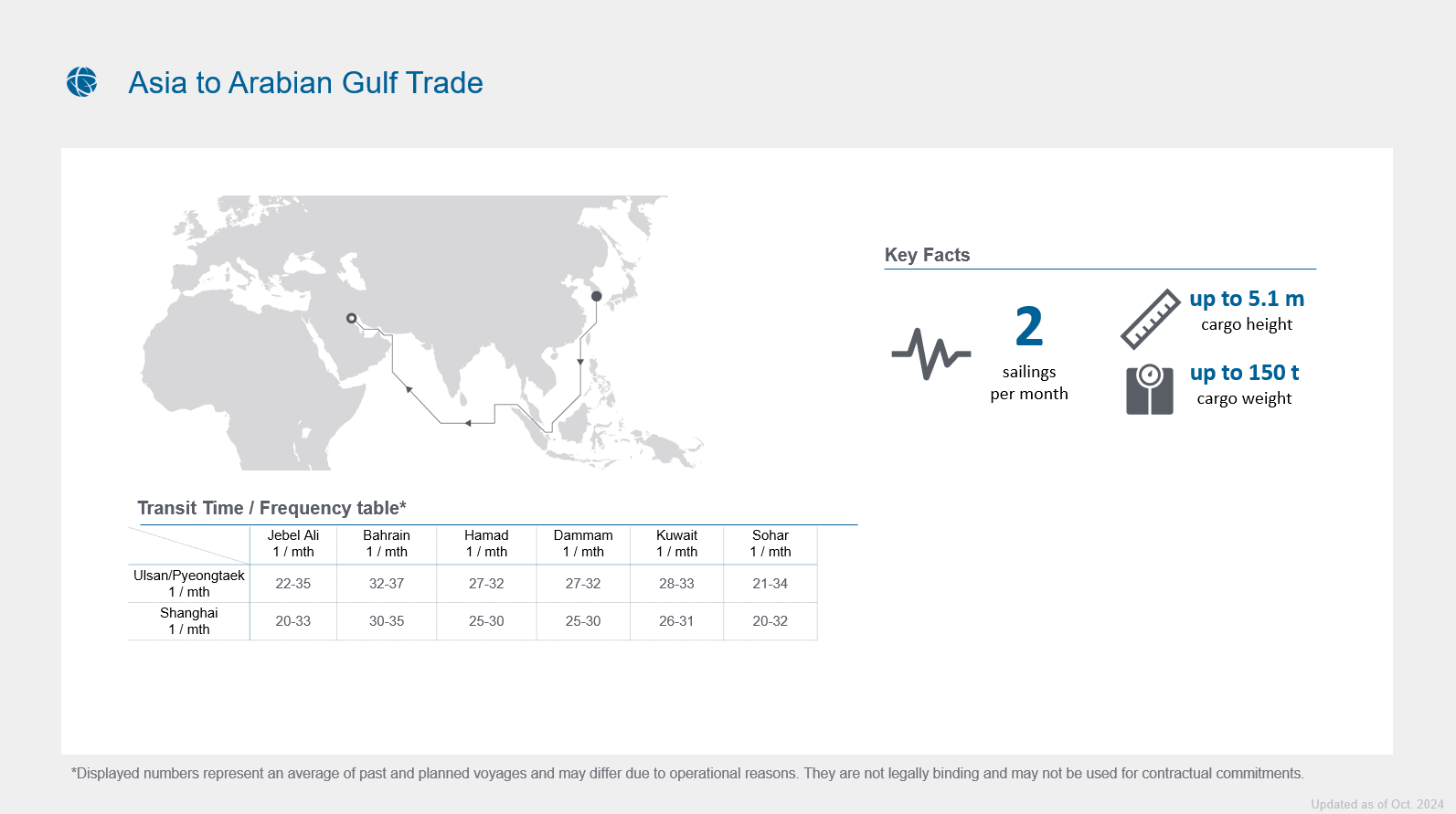The image size is (1456, 814).
Task: Click the pulse sailings frequency icon
Action: 931,354
